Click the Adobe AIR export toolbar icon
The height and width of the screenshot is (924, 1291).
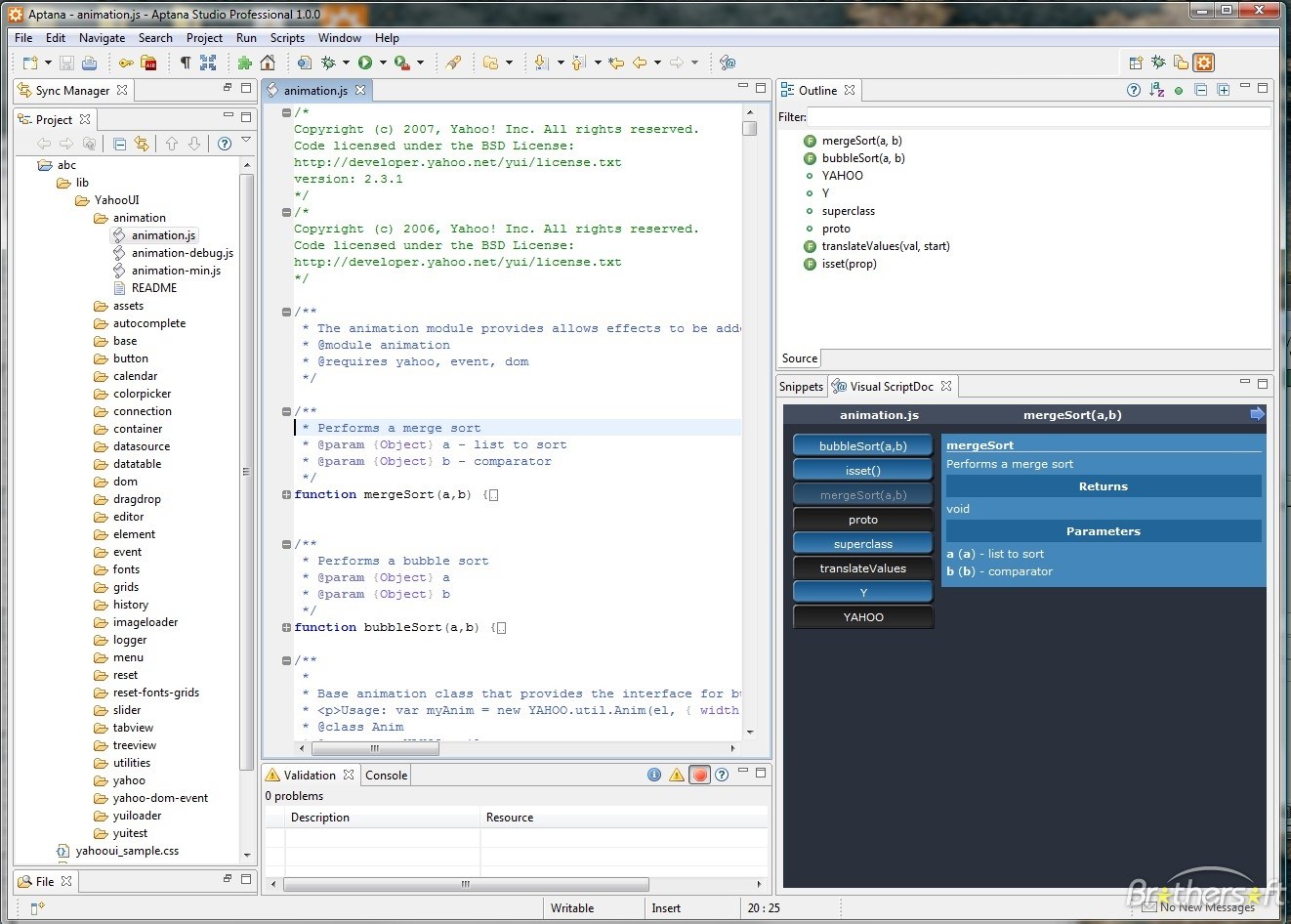147,63
